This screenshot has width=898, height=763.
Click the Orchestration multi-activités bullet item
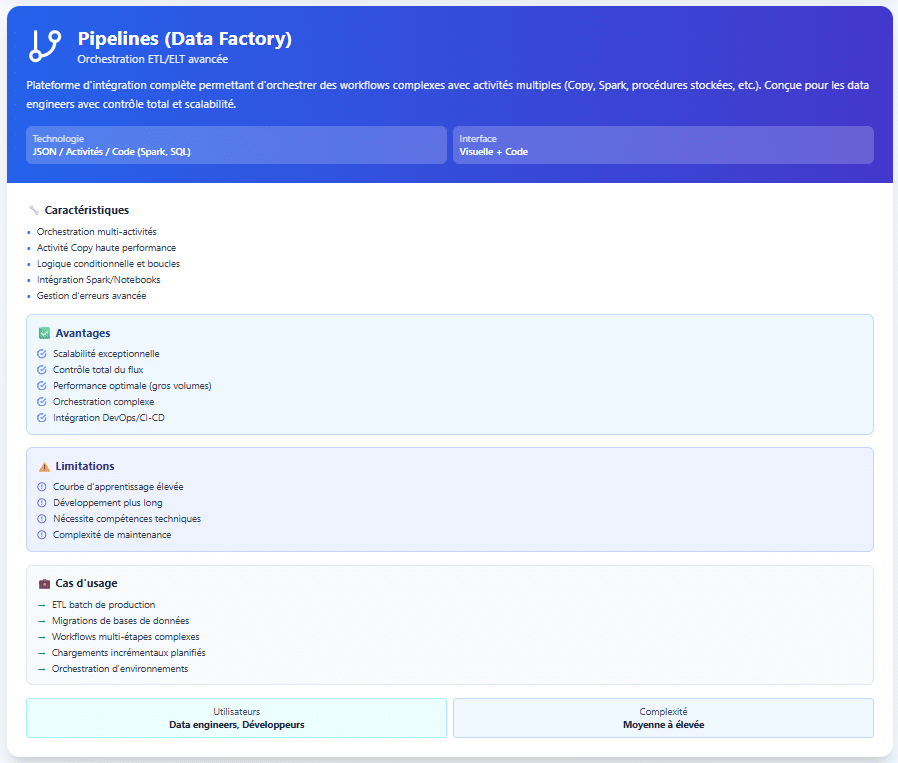pyautogui.click(x=97, y=232)
